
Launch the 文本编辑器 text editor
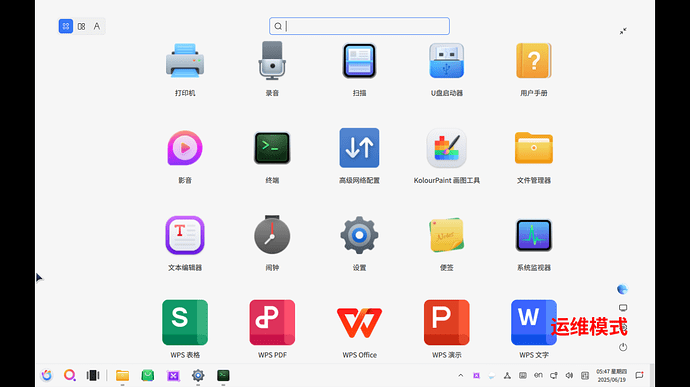pyautogui.click(x=185, y=235)
